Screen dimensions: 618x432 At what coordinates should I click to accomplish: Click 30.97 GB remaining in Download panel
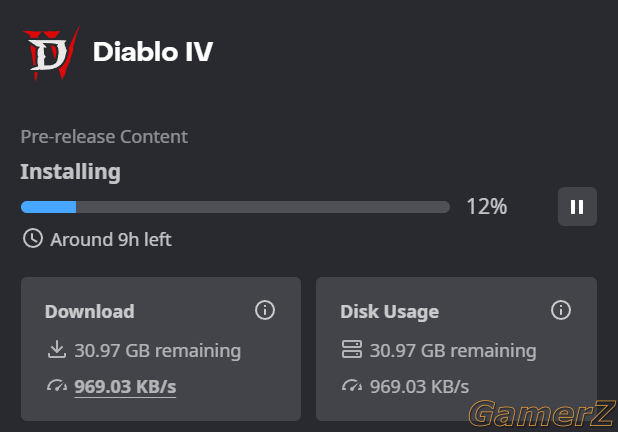click(158, 350)
